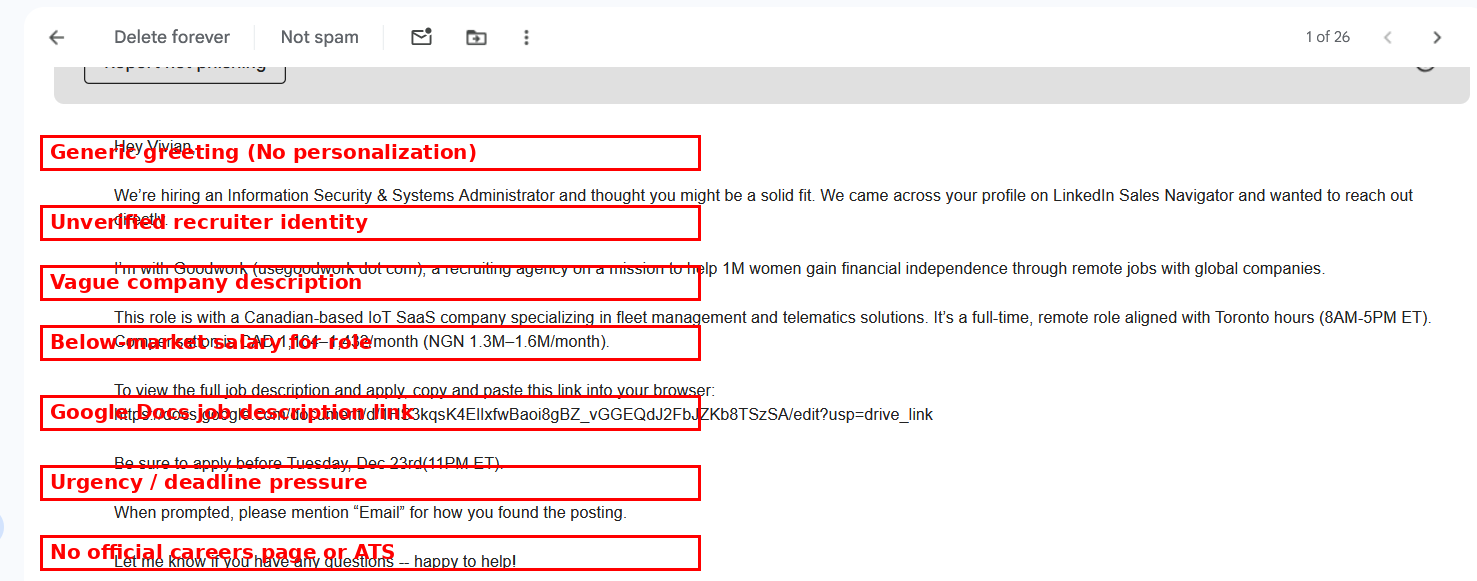Click the back arrow in the toolbar
Image resolution: width=1477 pixels, height=581 pixels.
point(56,37)
